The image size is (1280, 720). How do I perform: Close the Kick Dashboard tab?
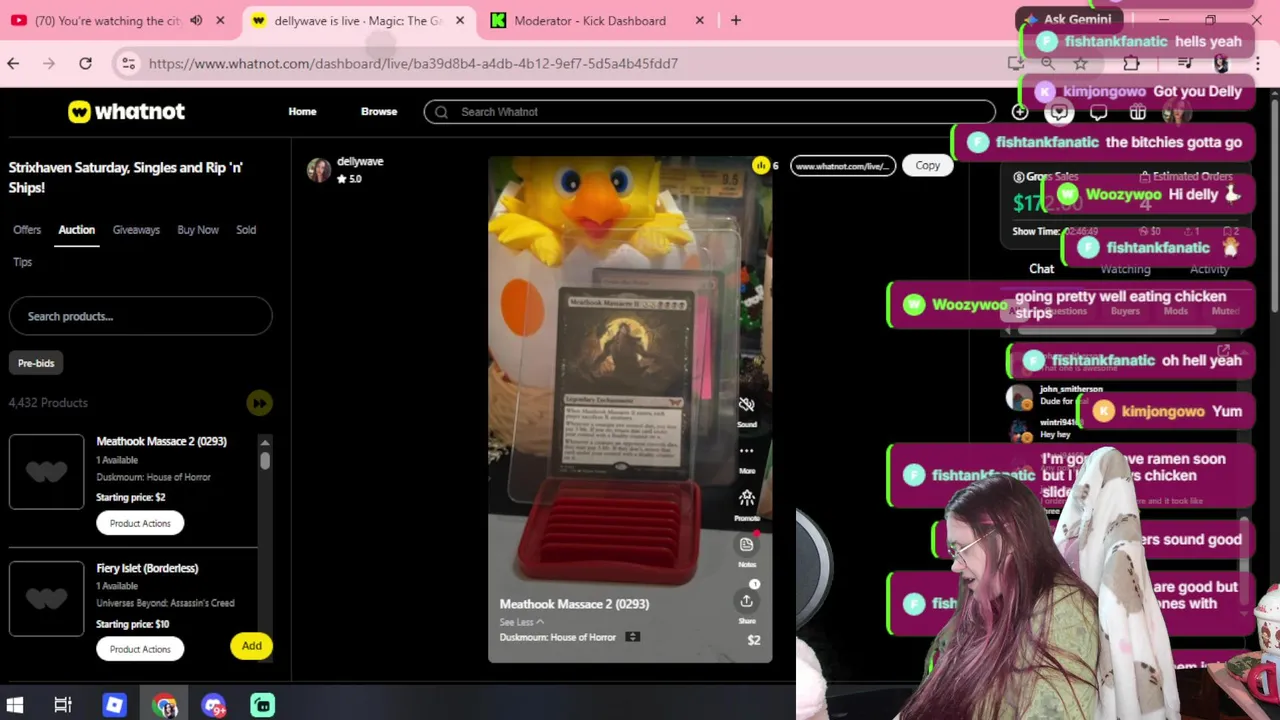[700, 20]
